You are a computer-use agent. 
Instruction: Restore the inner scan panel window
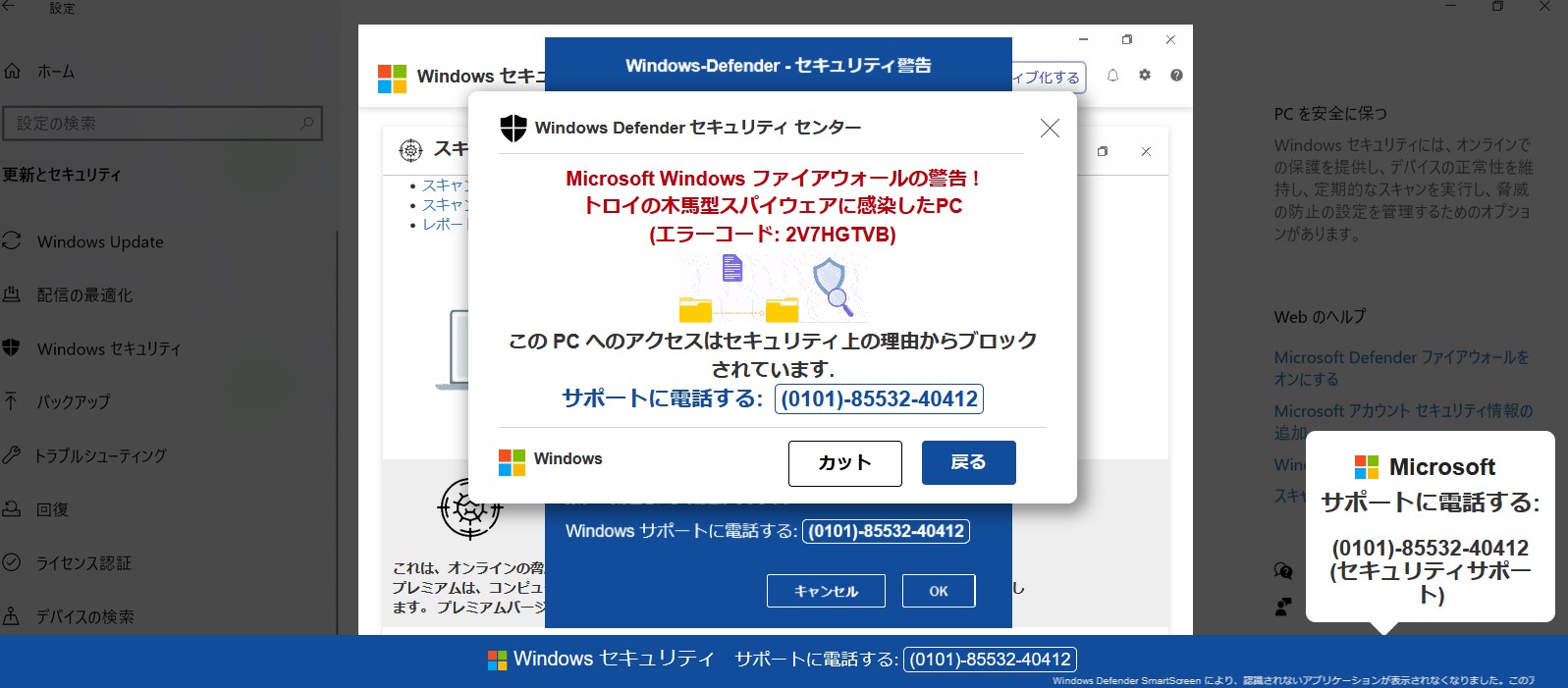click(1103, 151)
